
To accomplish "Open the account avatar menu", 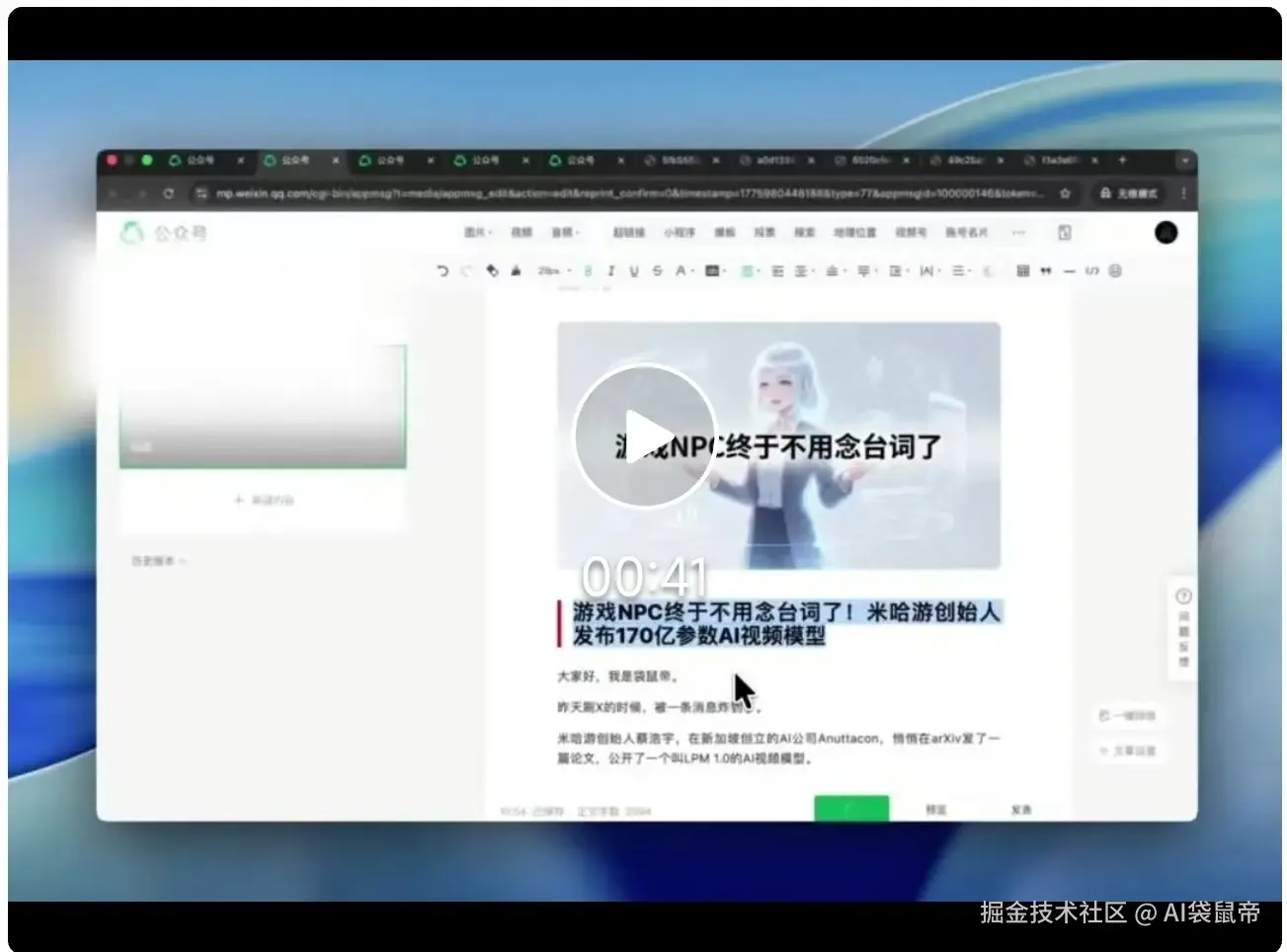I will pyautogui.click(x=1166, y=233).
